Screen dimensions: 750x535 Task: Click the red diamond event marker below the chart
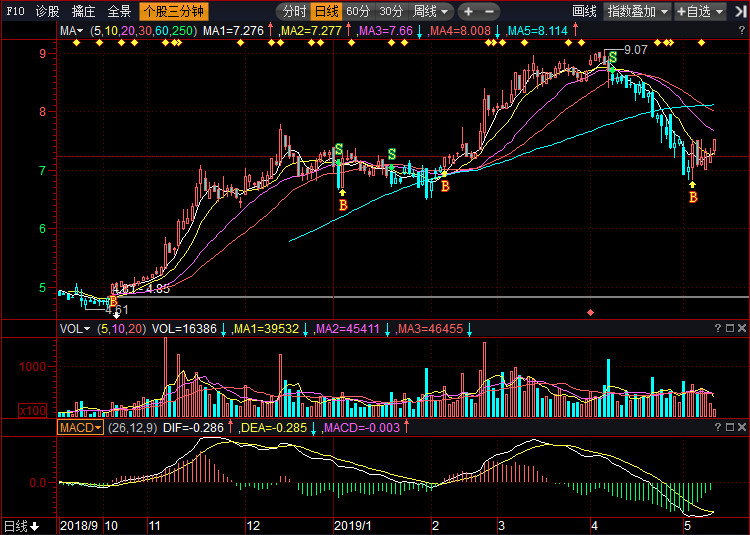pyautogui.click(x=590, y=313)
